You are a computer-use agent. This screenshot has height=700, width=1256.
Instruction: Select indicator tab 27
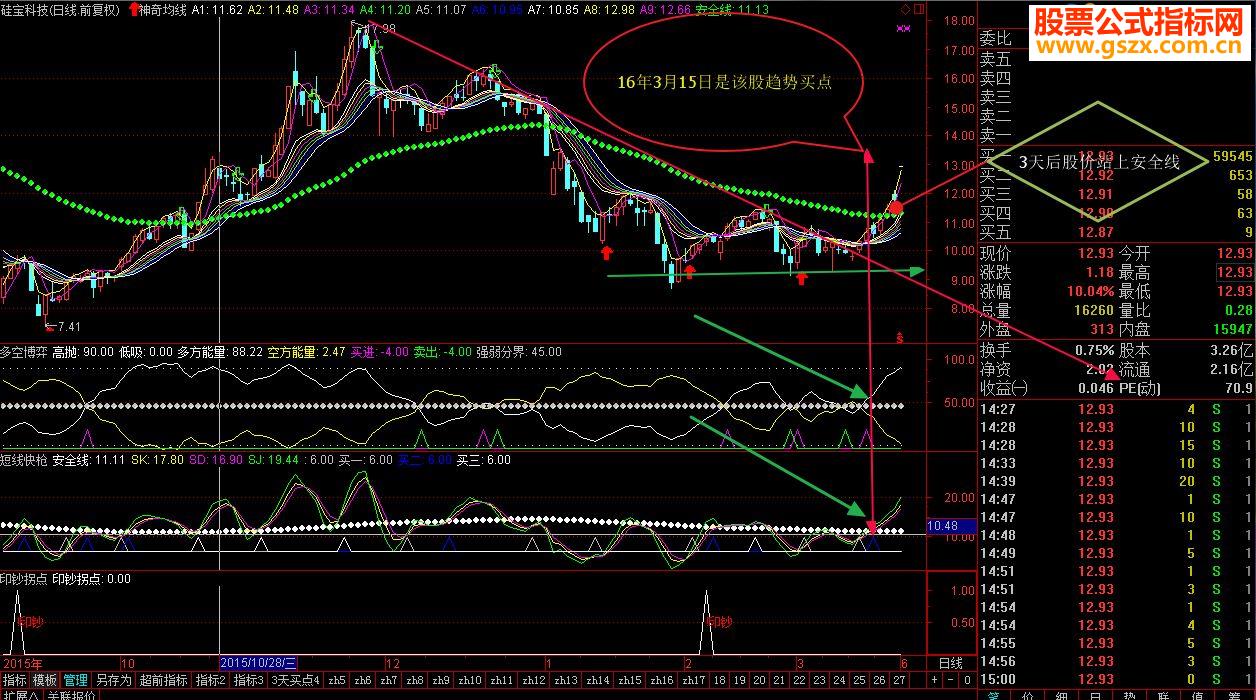coord(899,680)
